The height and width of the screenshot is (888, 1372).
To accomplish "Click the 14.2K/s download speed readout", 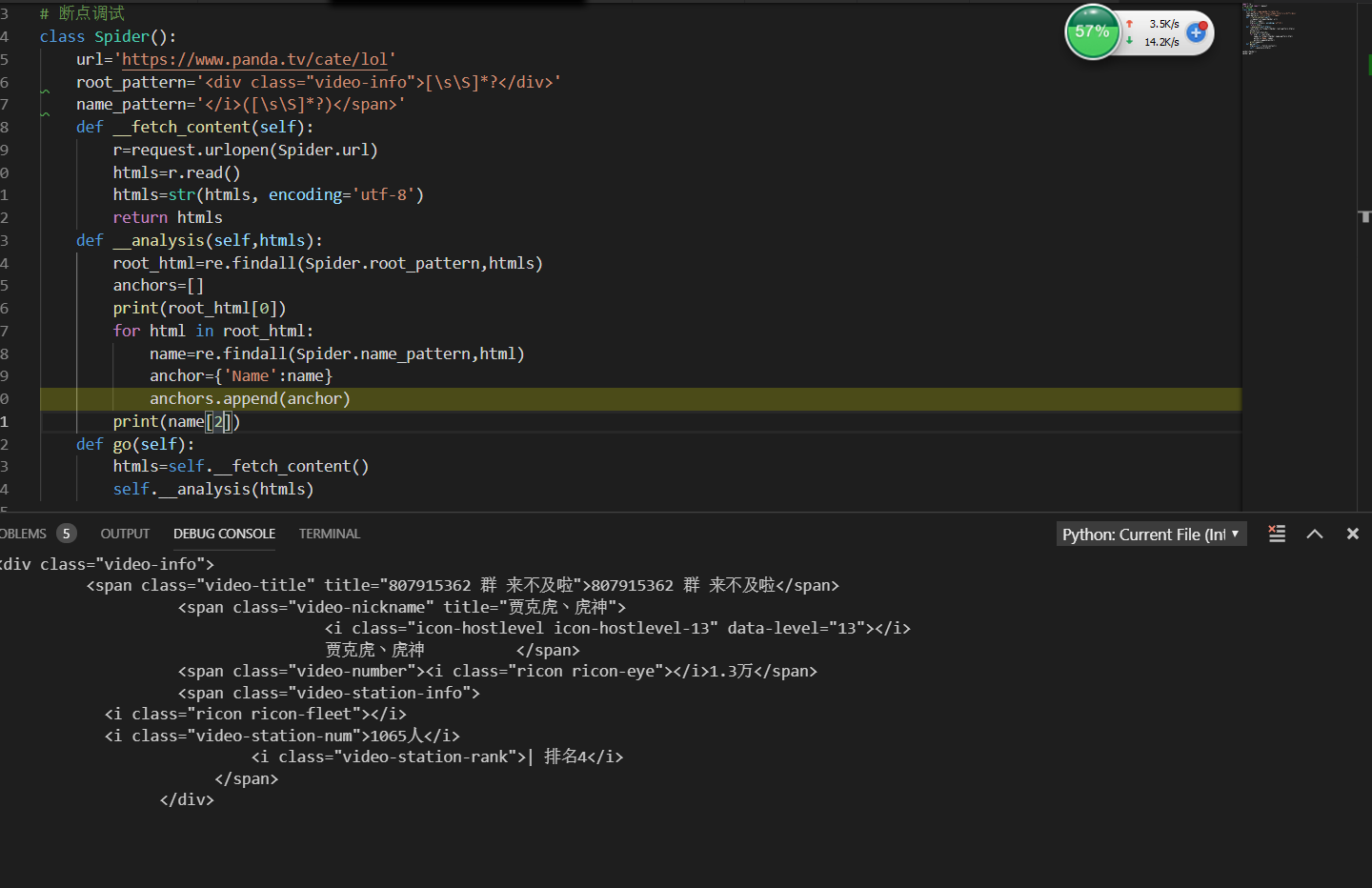I will pyautogui.click(x=1161, y=42).
